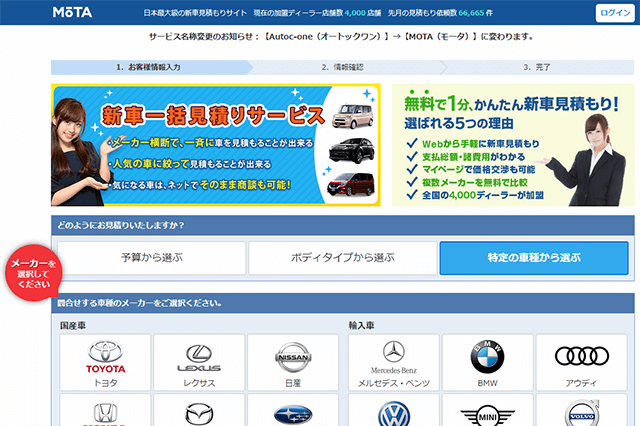Image resolution: width=640 pixels, height=426 pixels.
Task: Switch to 特定の車種から選ぶ tab
Action: pos(534,258)
